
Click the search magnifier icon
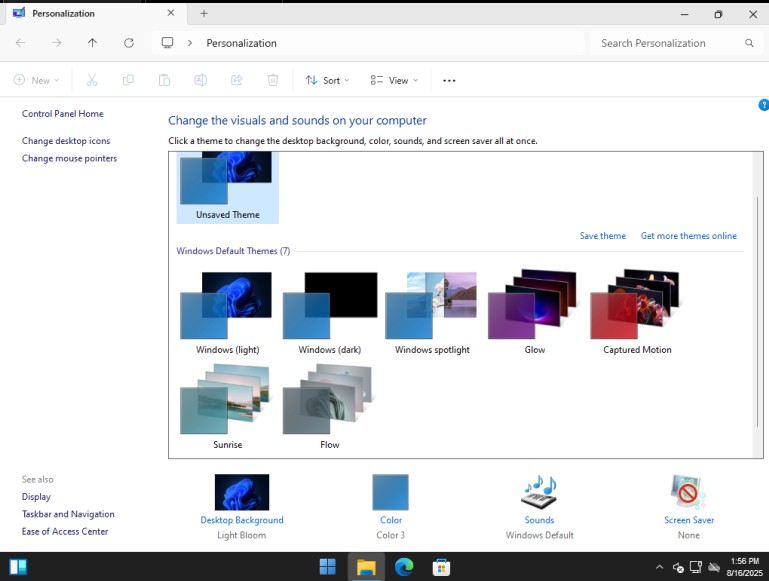tap(749, 43)
